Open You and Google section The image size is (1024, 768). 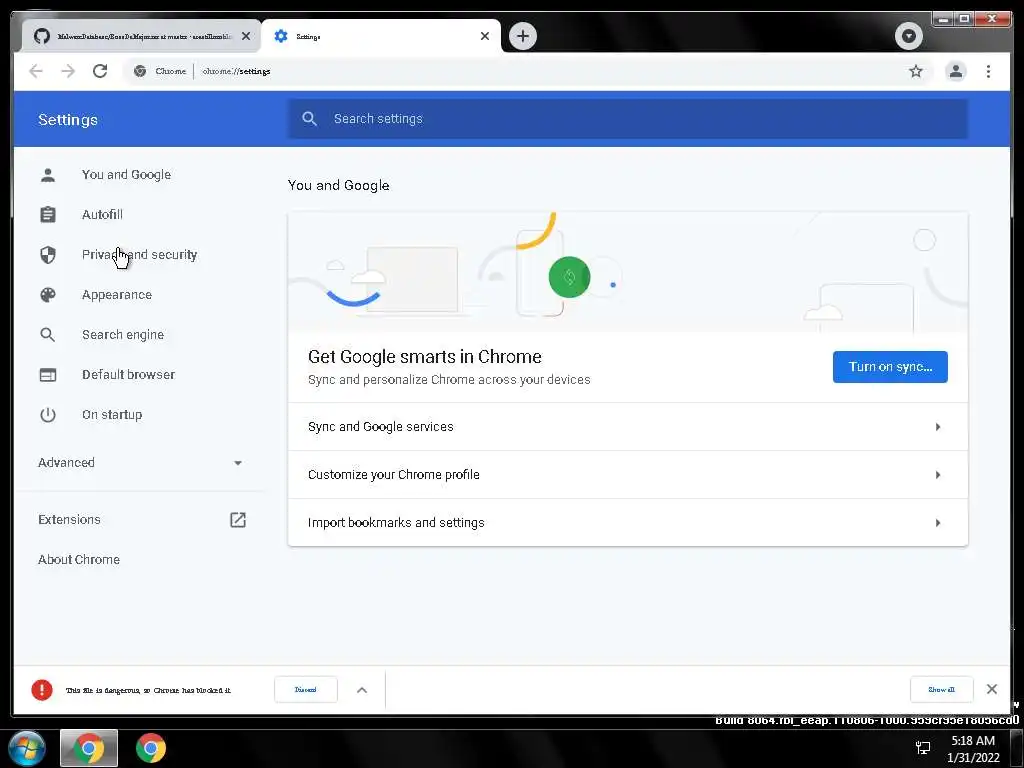coord(126,174)
